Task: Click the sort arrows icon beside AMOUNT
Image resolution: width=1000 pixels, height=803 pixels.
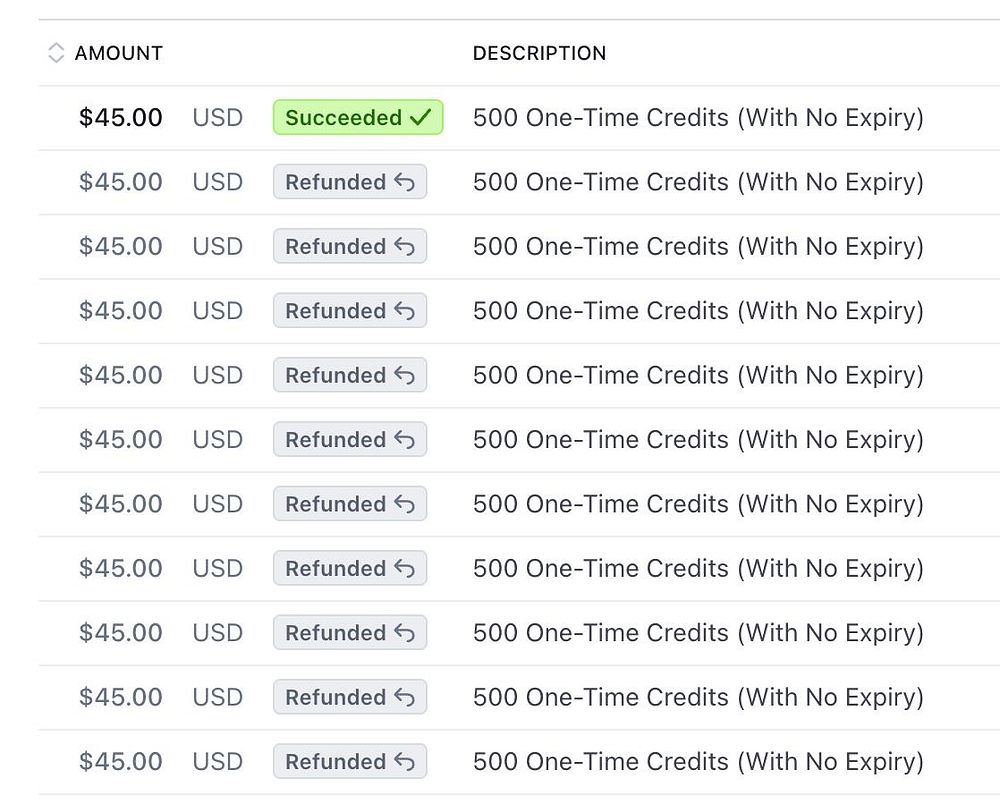Action: pyautogui.click(x=56, y=53)
